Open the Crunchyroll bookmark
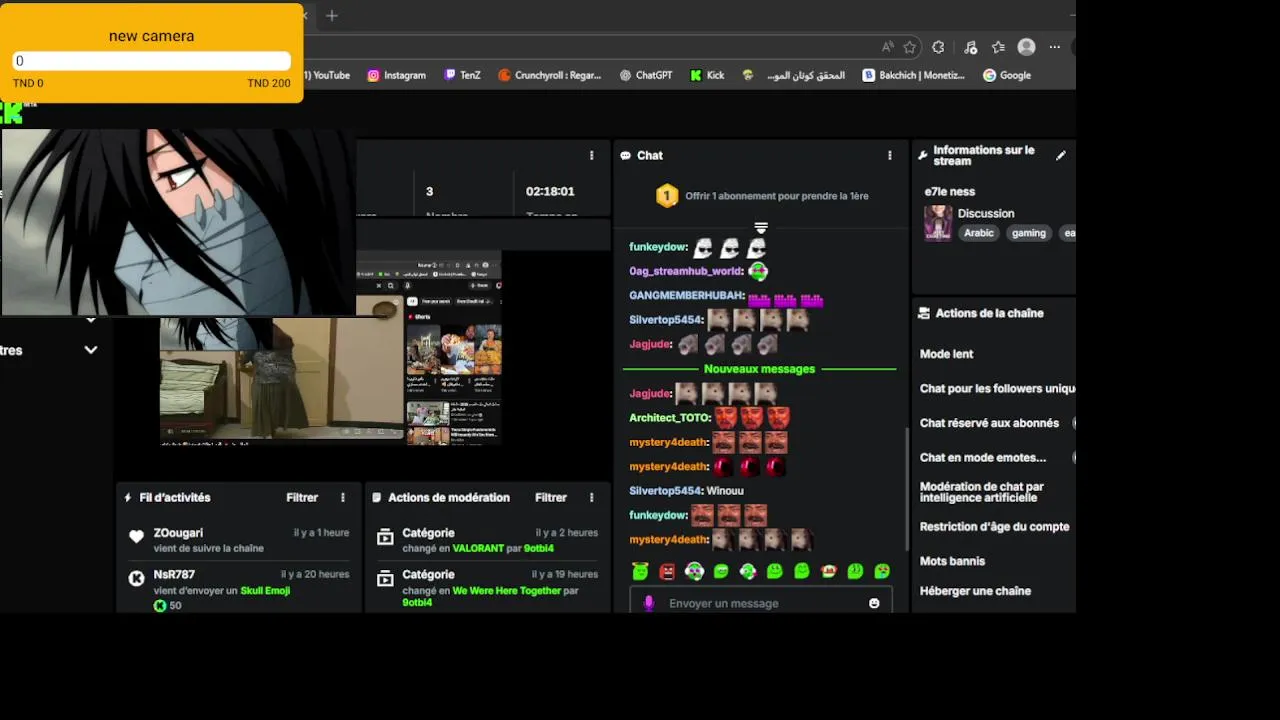 (549, 75)
